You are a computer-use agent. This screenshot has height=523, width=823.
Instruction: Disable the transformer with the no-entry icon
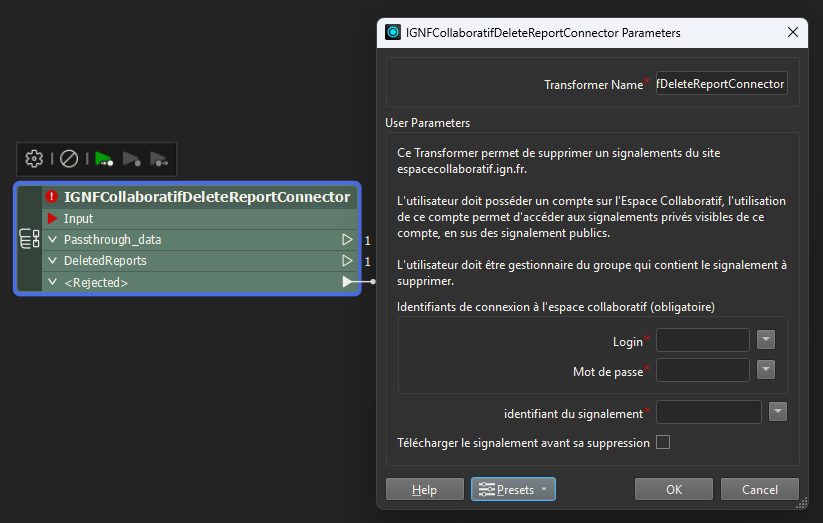pos(69,159)
